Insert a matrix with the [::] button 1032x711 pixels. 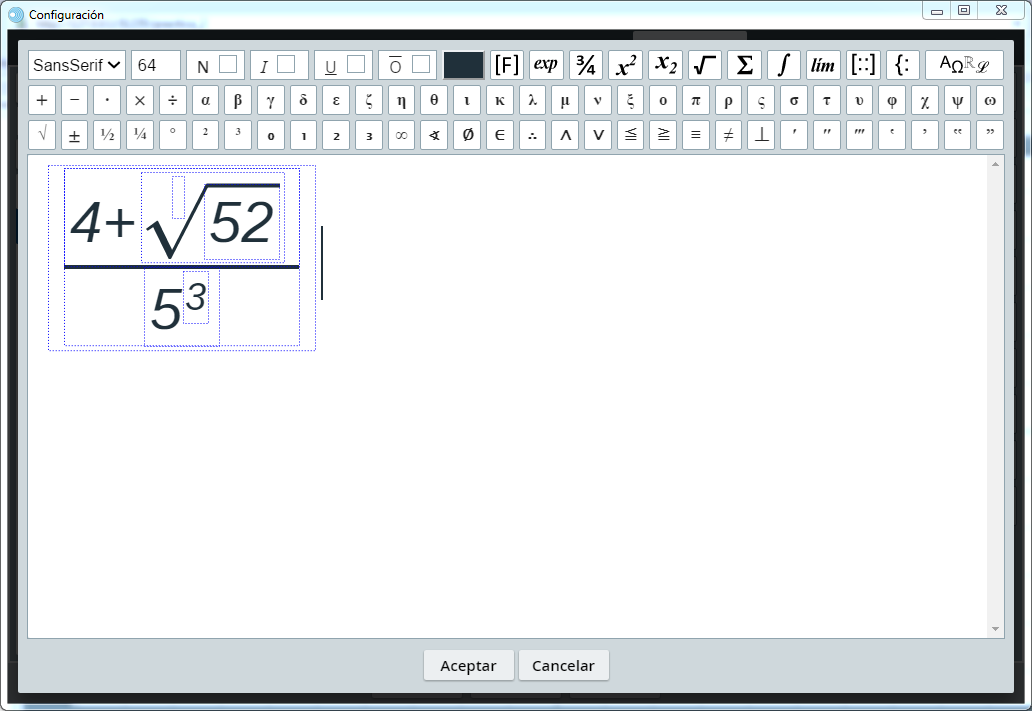click(863, 65)
